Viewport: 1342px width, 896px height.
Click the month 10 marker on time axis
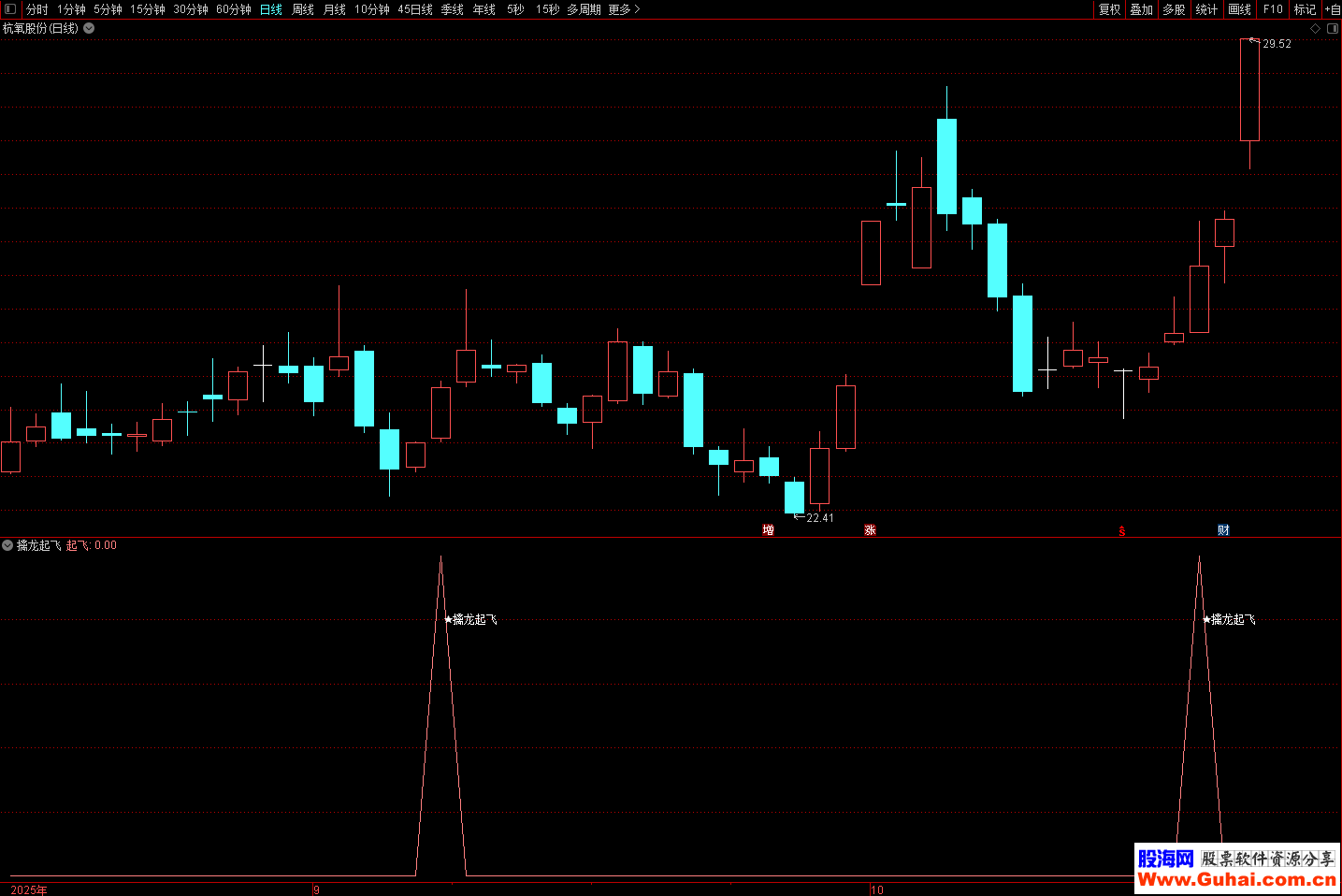(876, 889)
